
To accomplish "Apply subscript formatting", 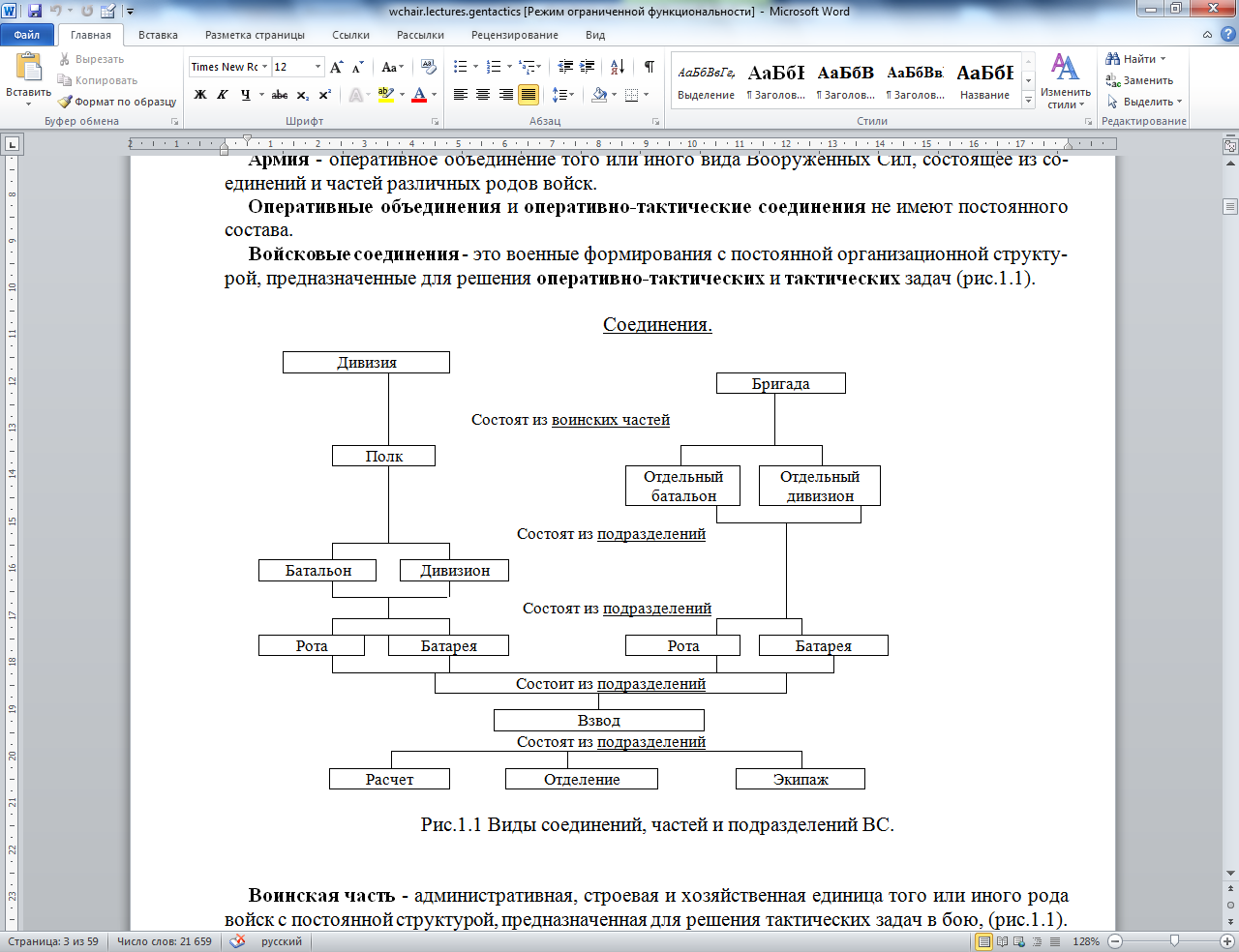I will click(x=303, y=95).
